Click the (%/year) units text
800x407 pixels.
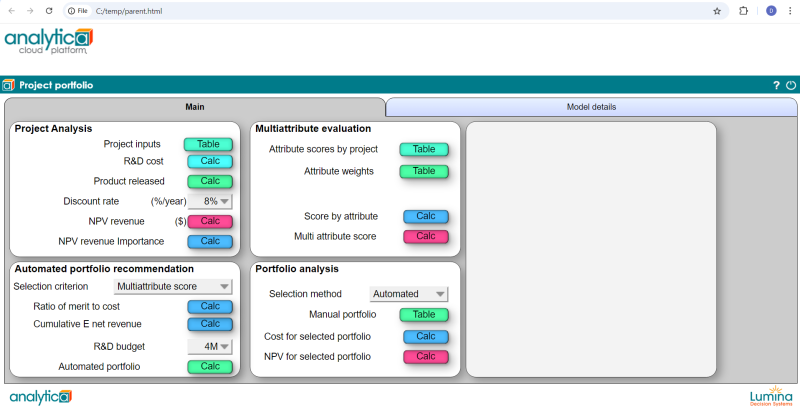pyautogui.click(x=168, y=201)
